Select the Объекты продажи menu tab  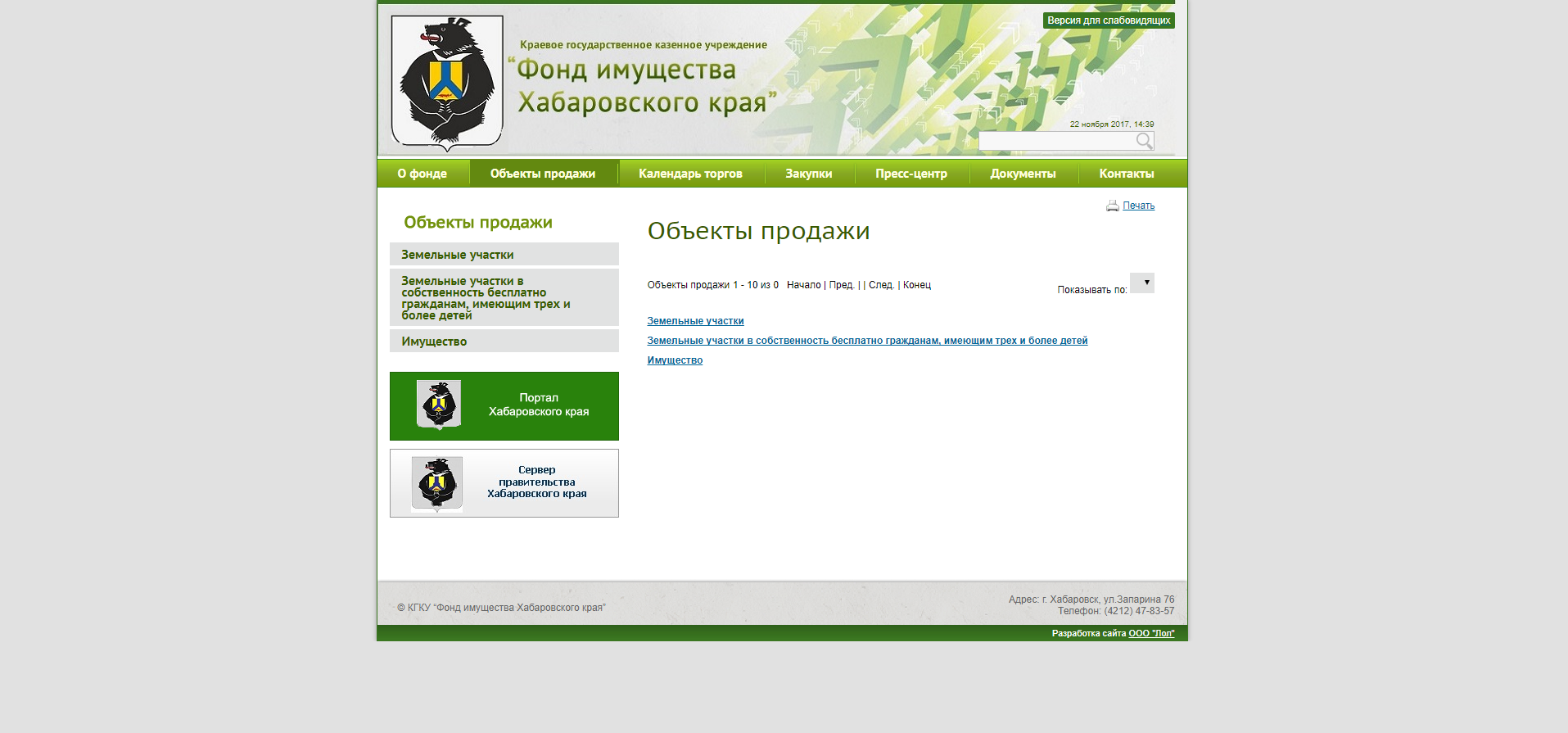(542, 174)
